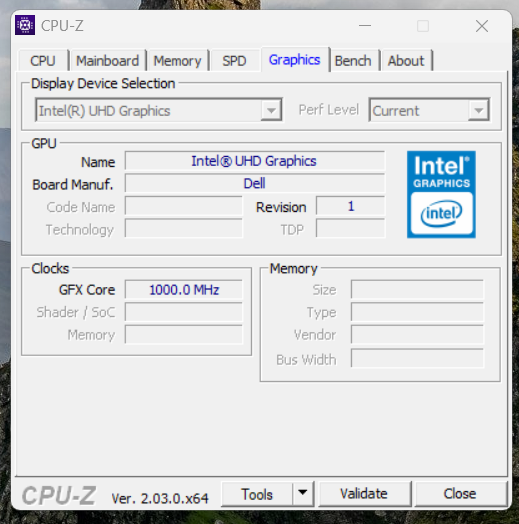Open the Tools dropdown arrow
This screenshot has height=524, width=519.
point(303,493)
